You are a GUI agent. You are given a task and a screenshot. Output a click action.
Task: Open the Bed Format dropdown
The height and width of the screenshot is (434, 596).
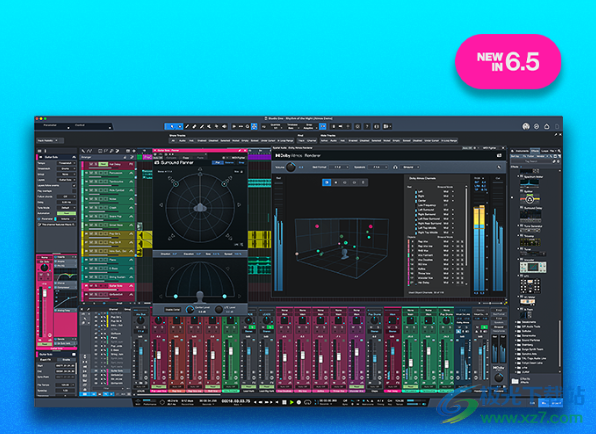[339, 167]
